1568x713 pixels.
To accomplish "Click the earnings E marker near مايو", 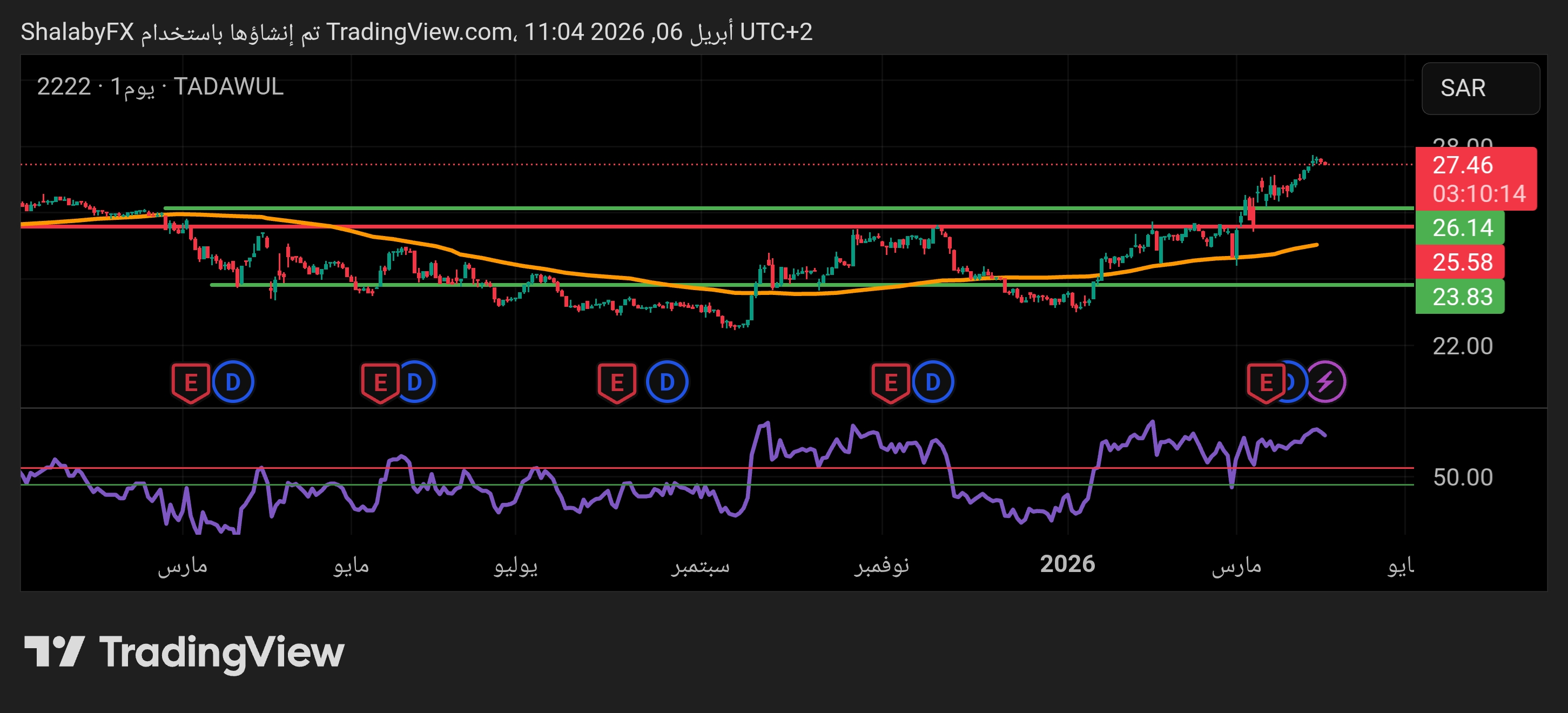I will click(380, 382).
